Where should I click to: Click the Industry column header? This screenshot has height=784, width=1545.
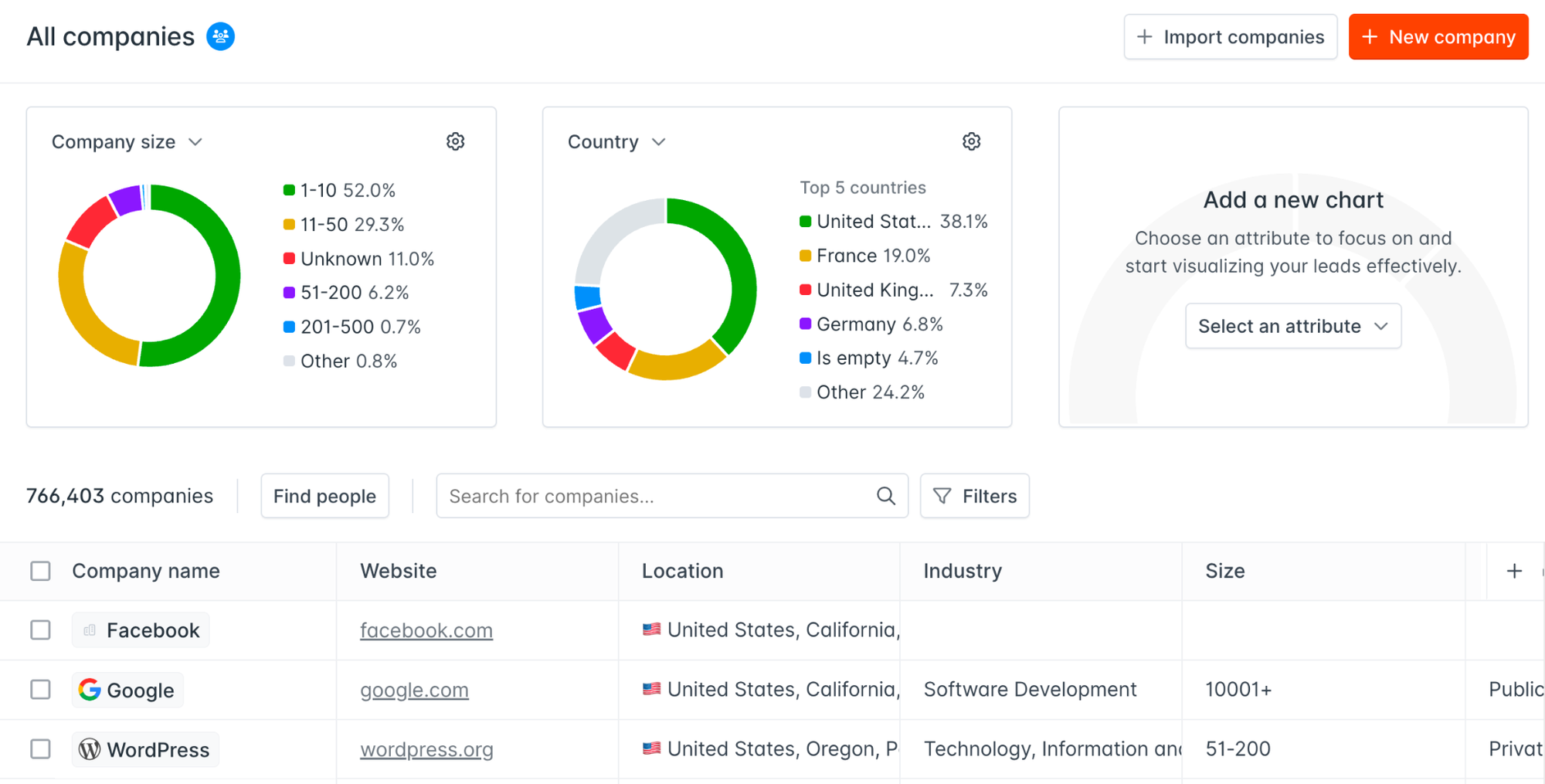pos(963,571)
